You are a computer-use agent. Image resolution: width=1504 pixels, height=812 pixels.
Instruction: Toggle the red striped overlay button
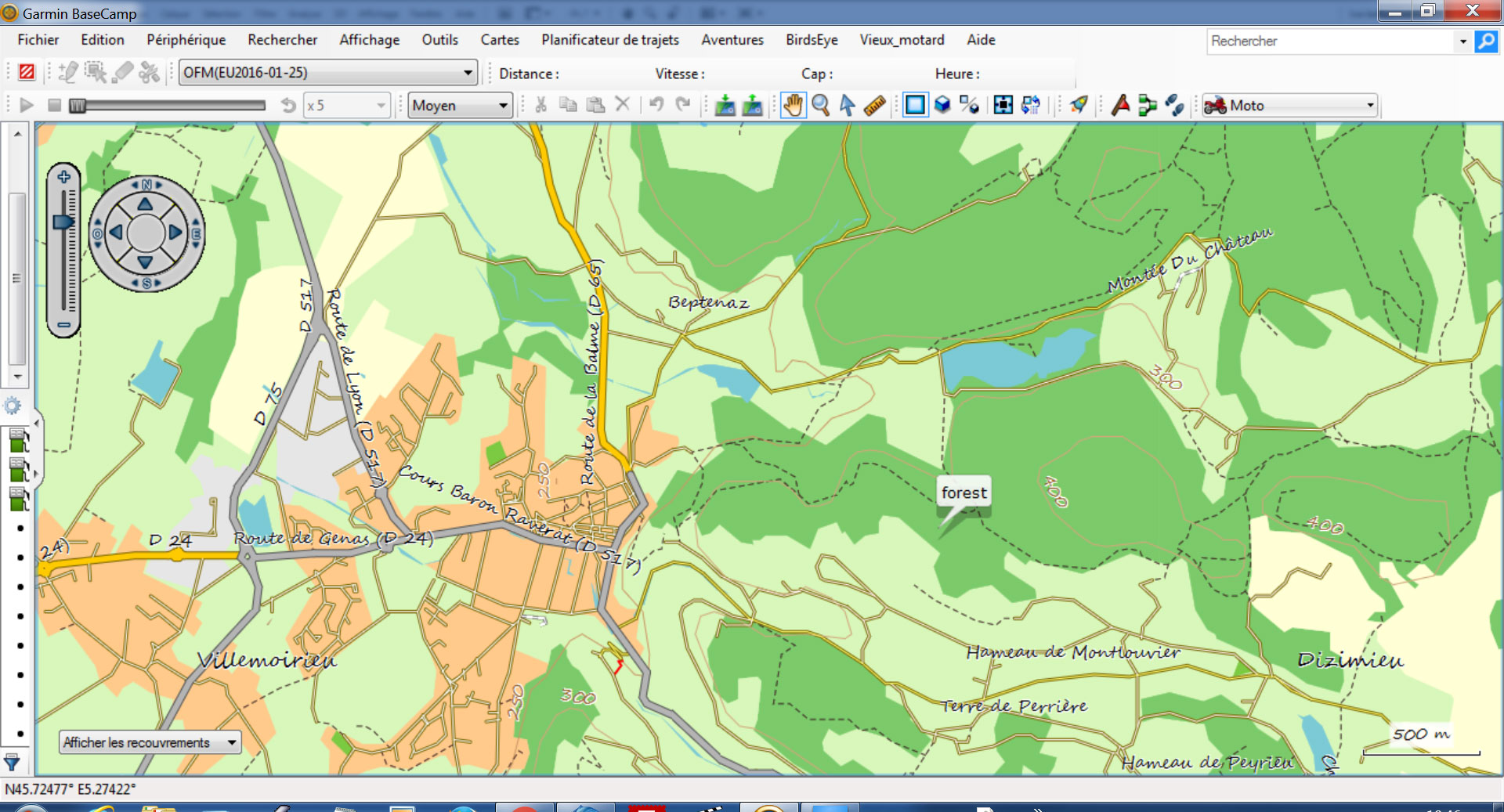coord(27,73)
